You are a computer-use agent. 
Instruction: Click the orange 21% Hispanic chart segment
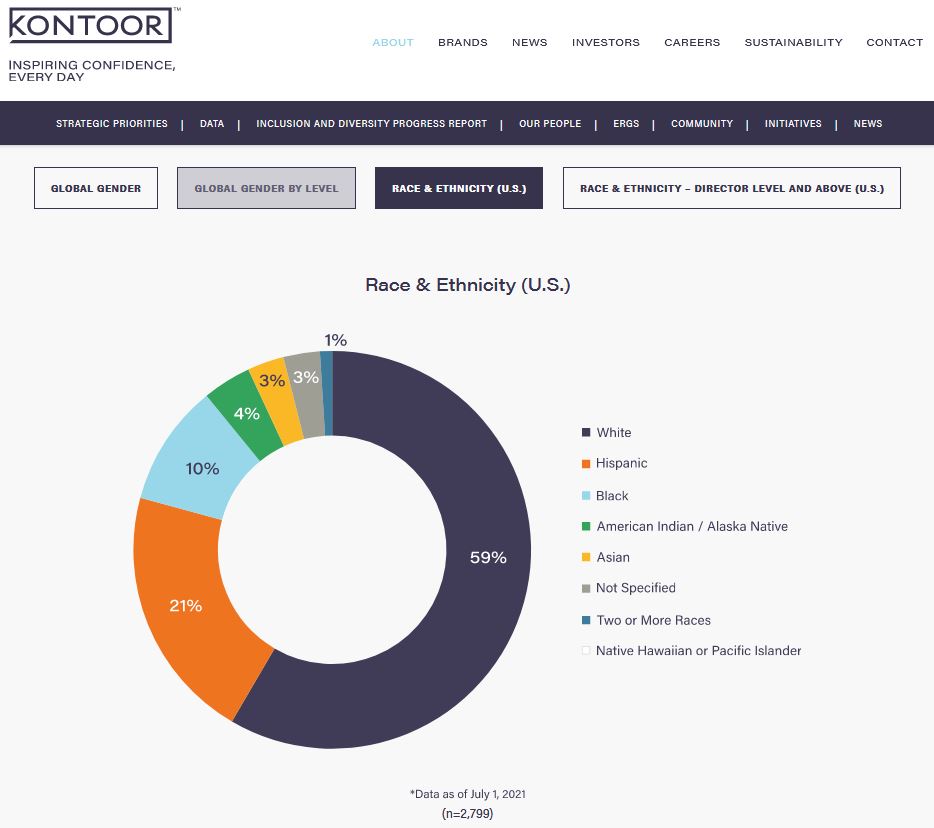(x=185, y=605)
